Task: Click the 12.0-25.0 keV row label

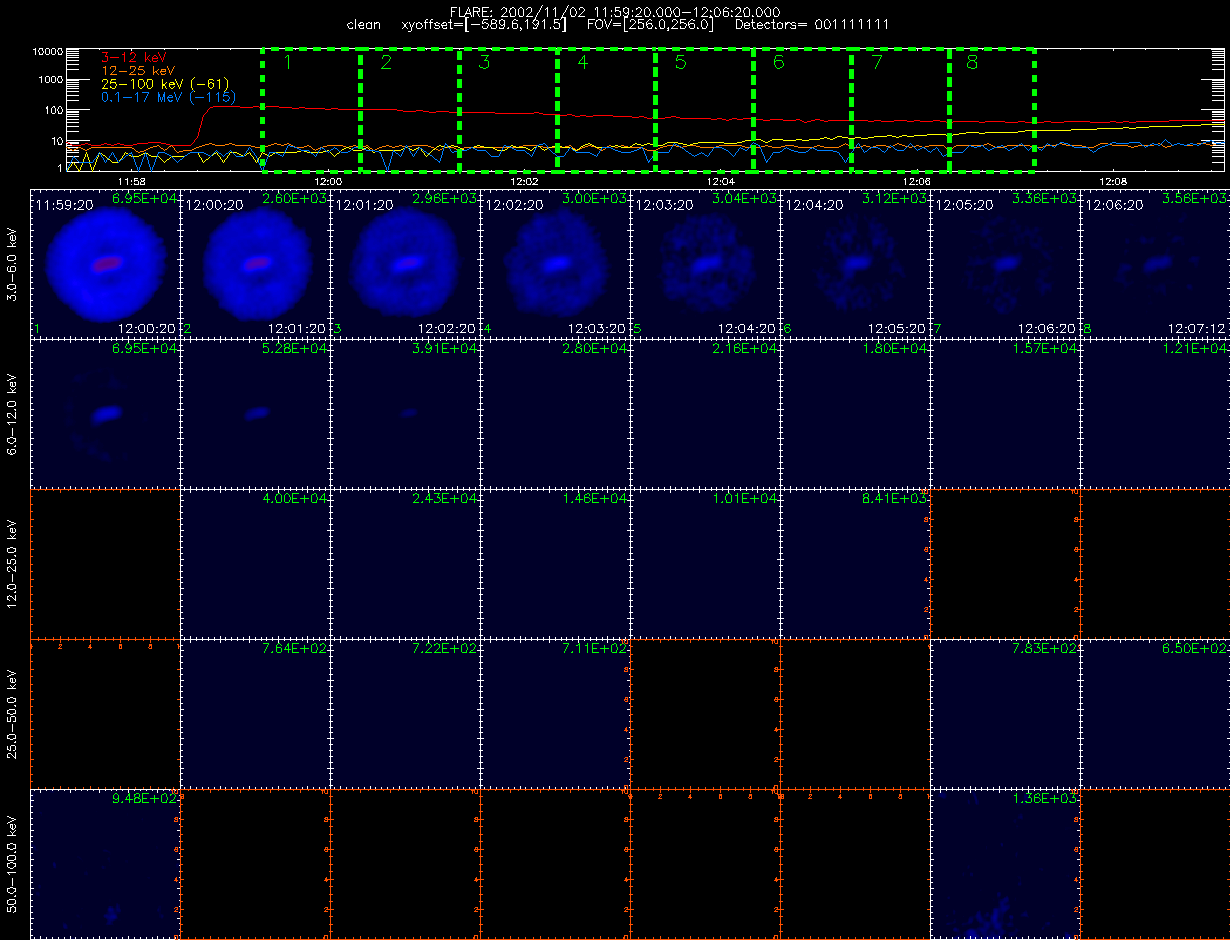Action: 13,563
